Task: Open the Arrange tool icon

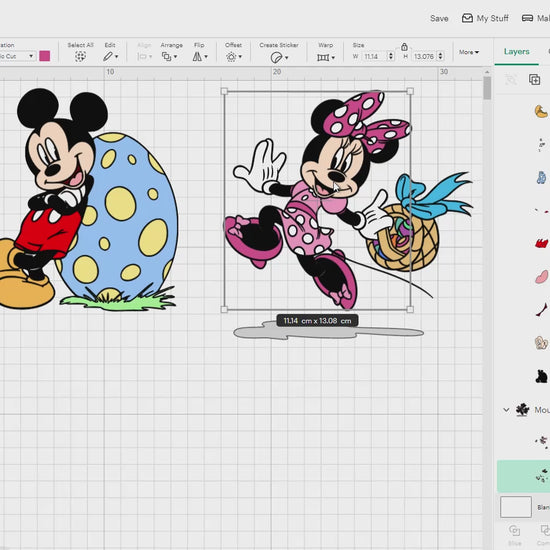Action: coord(166,56)
